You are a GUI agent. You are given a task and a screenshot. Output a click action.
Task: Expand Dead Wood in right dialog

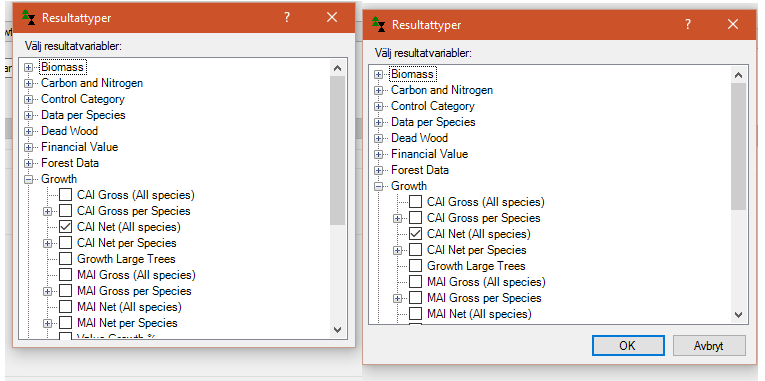378,139
